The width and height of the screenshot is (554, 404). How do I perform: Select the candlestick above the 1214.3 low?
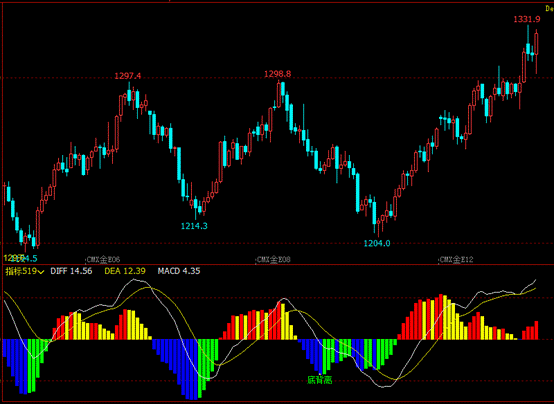pyautogui.click(x=196, y=209)
